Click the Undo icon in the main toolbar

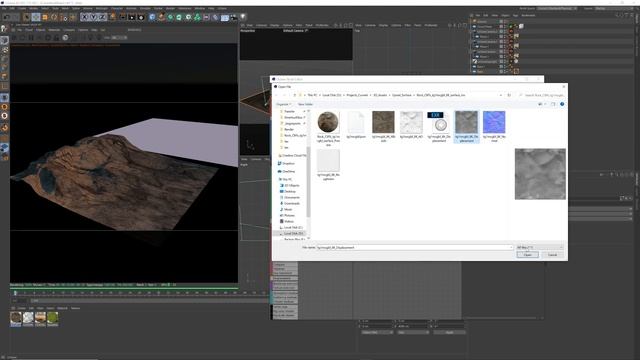click(x=7, y=17)
